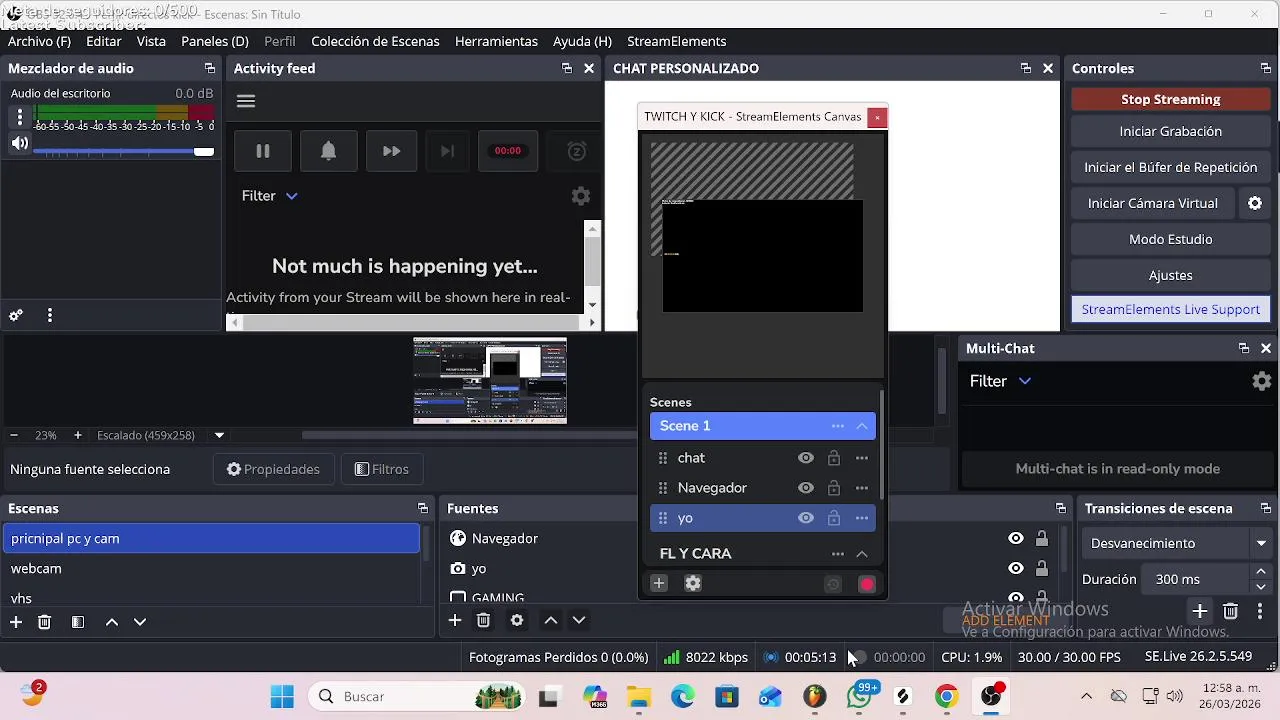Viewport: 1280px width, 720px height.
Task: Open Audio del escritorio options dots
Action: pos(19,116)
